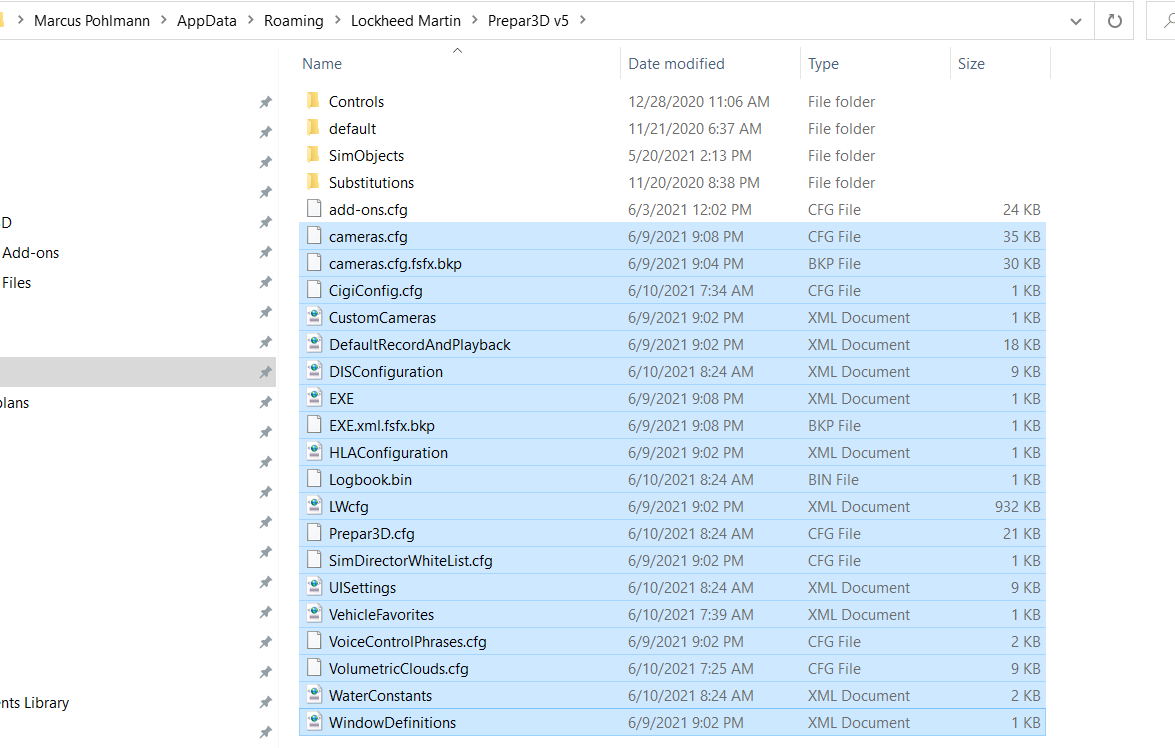Go to Roaming in the breadcrumb
Viewport: 1175px width, 748px height.
[x=294, y=21]
